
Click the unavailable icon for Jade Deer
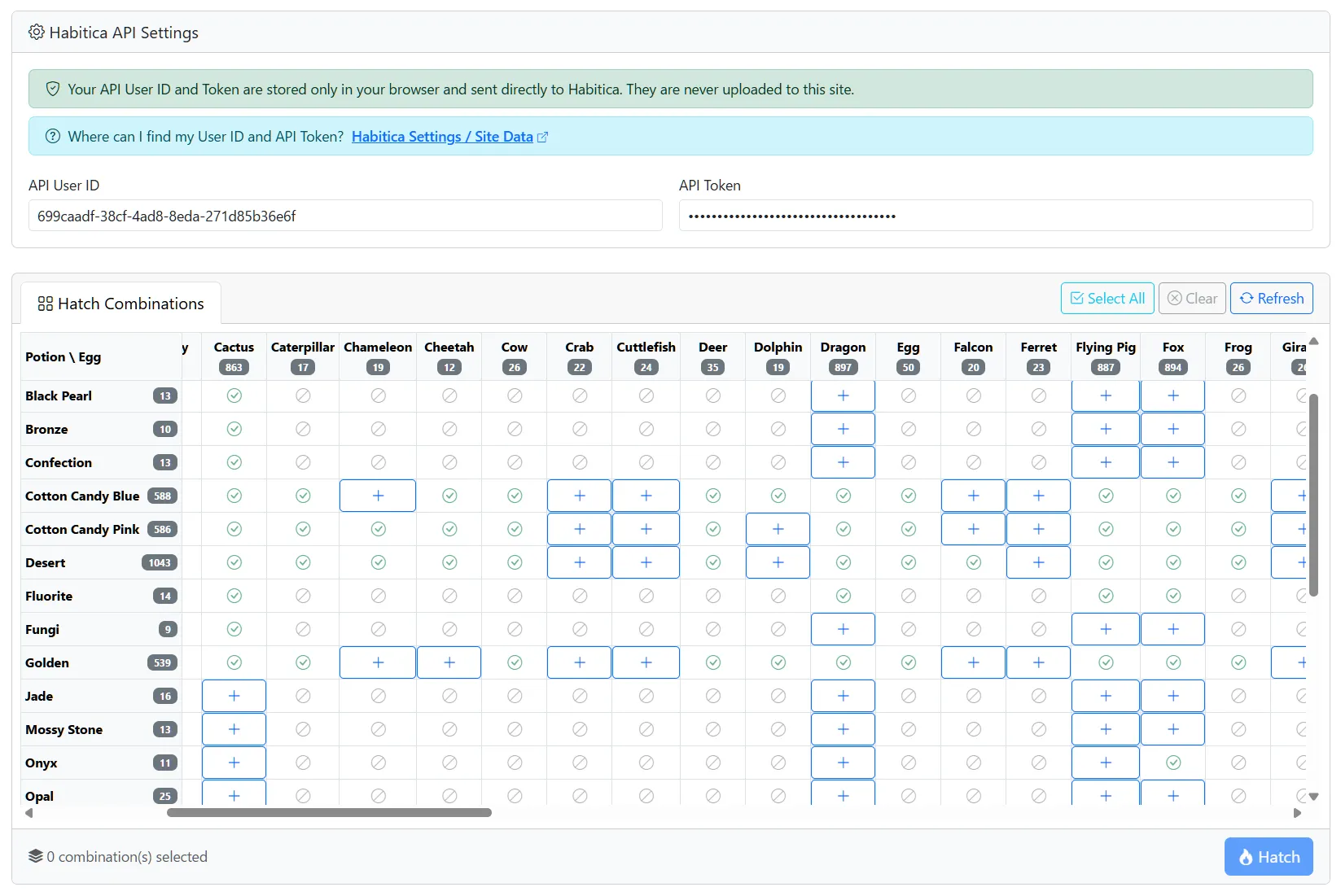[x=713, y=696]
